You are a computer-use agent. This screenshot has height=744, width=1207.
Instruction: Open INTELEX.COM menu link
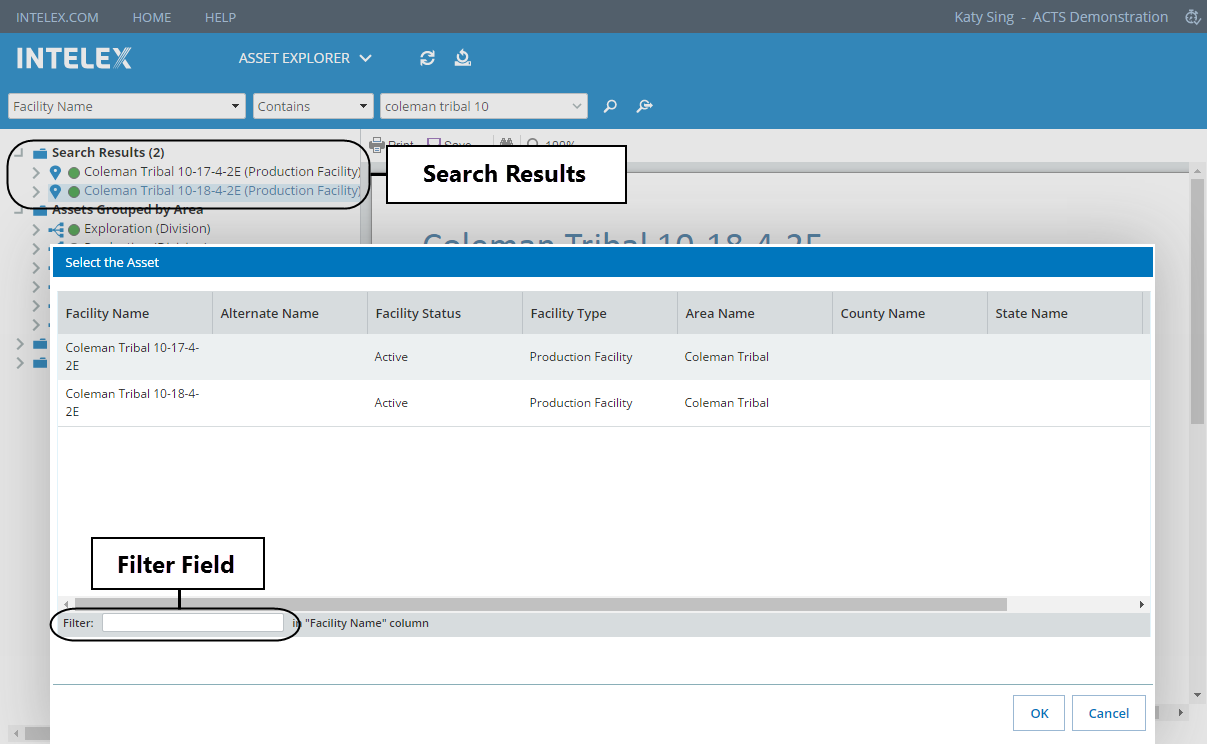click(57, 17)
